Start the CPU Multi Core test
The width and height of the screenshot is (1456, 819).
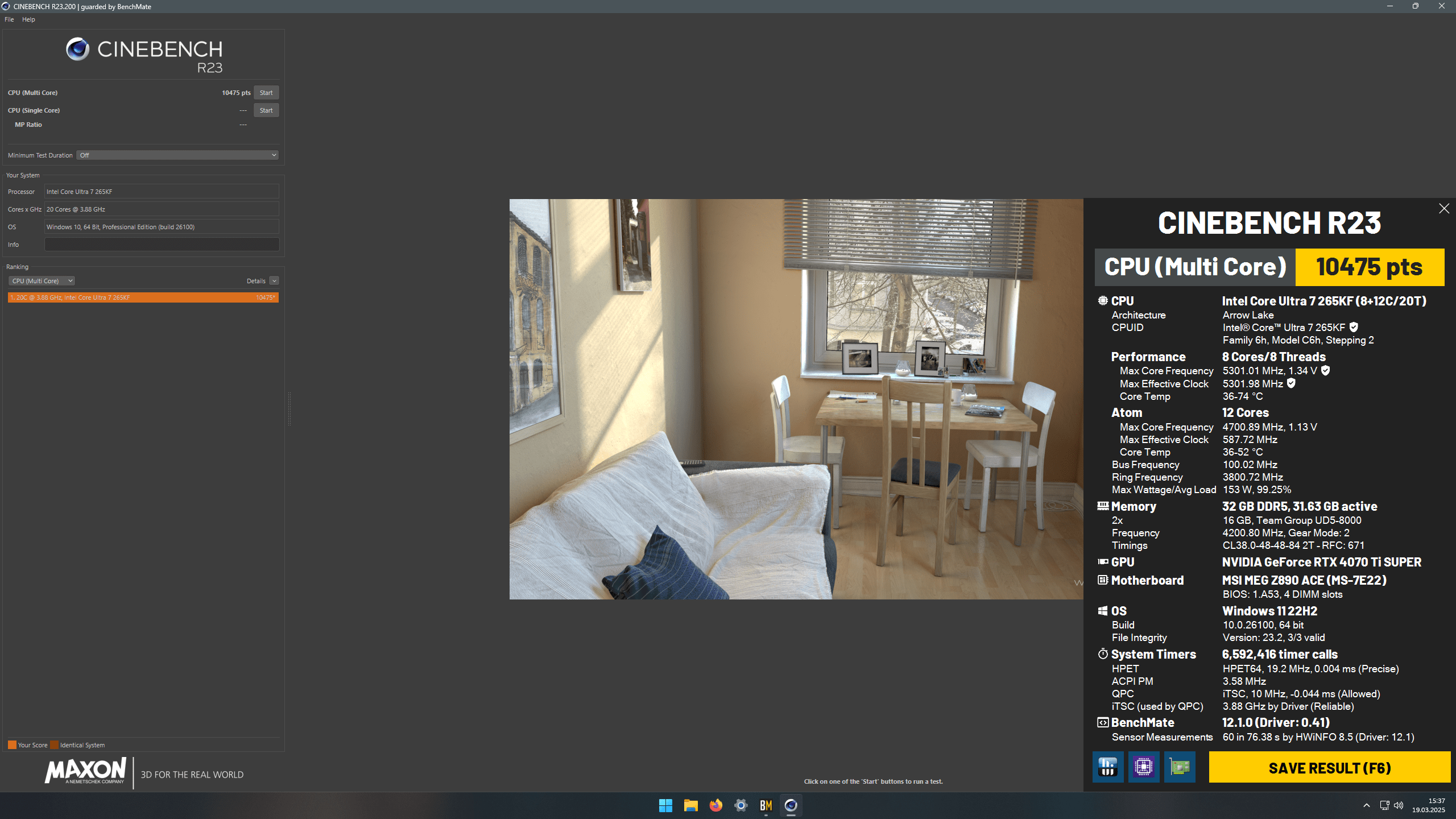pyautogui.click(x=266, y=93)
